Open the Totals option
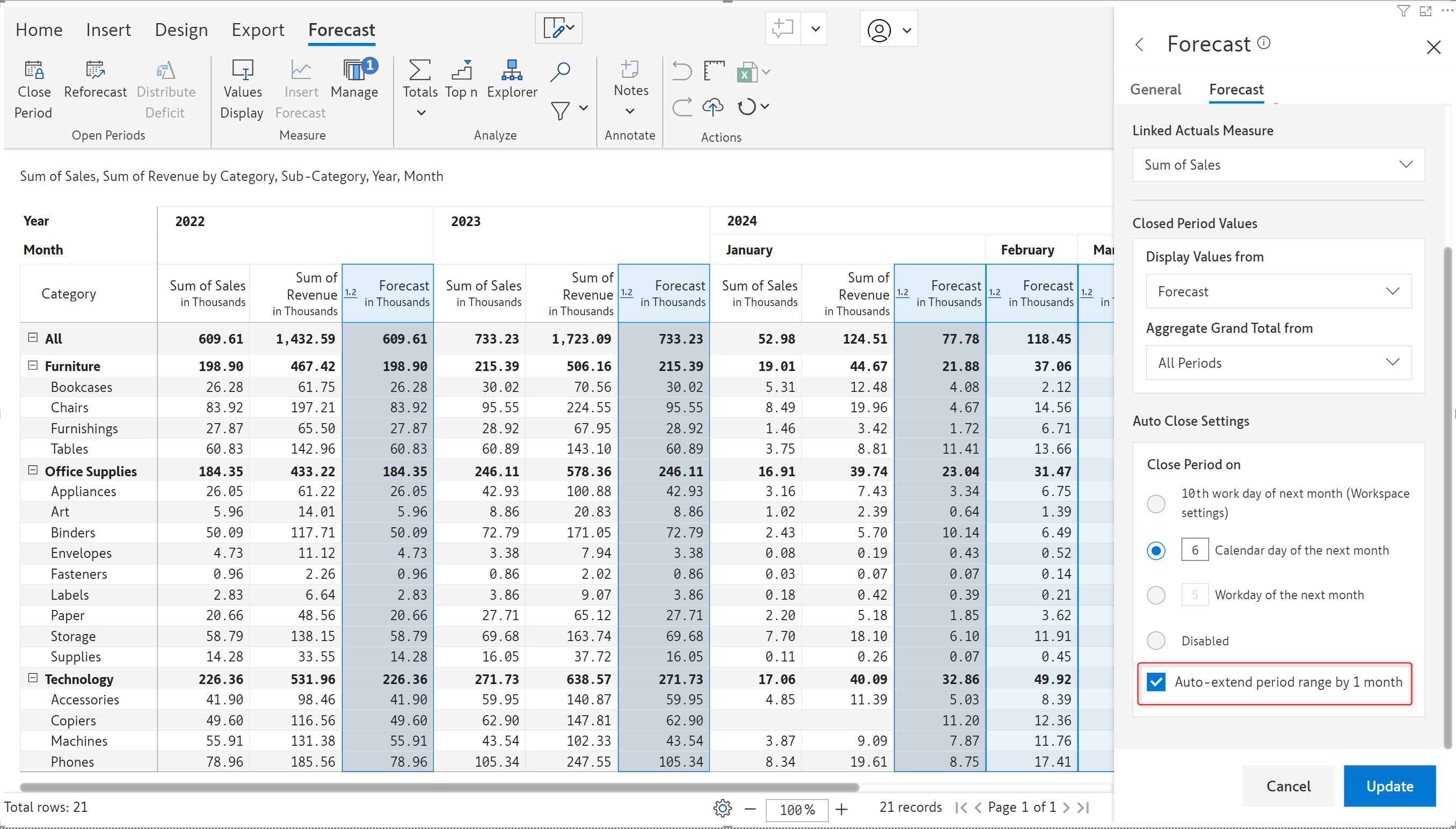 tap(419, 71)
